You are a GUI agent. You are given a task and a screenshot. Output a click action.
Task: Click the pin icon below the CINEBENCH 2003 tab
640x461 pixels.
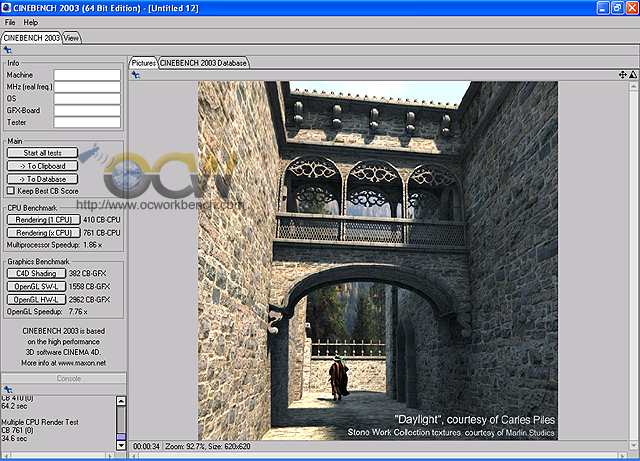pos(7,50)
